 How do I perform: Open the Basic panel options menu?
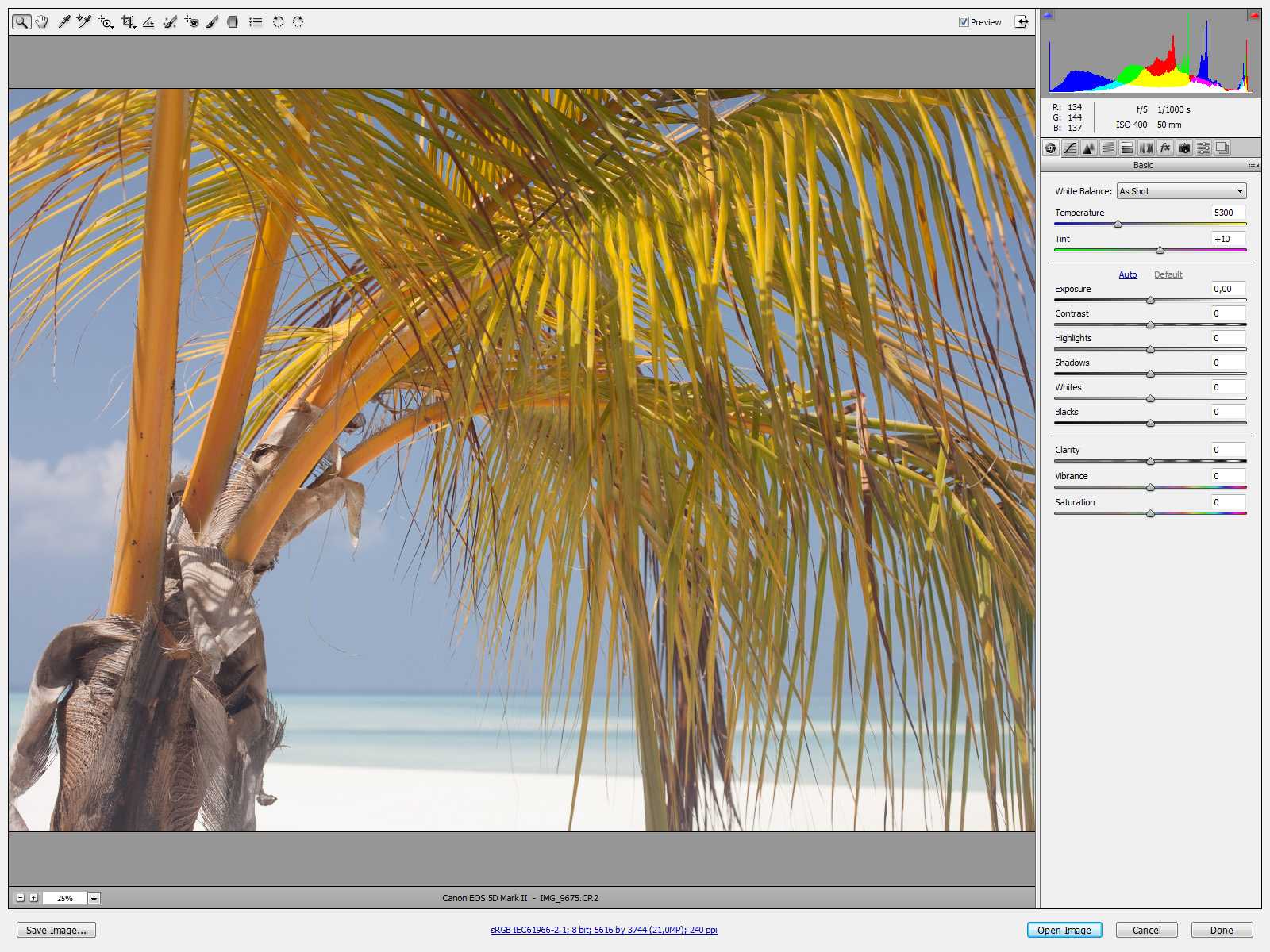pos(1253,165)
